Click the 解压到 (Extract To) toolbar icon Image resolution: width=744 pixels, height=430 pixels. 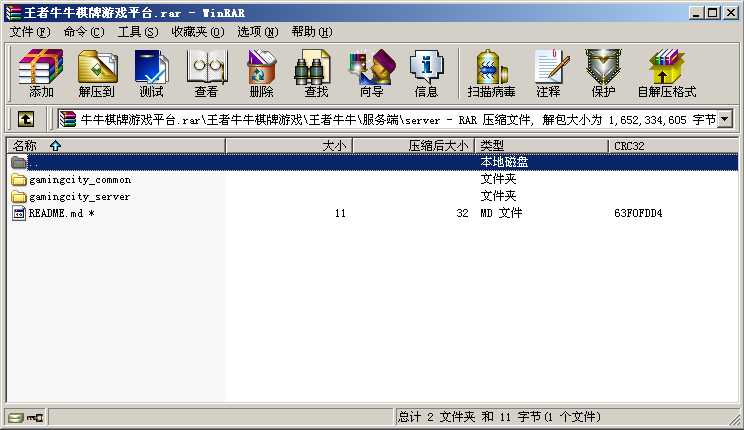(97, 73)
